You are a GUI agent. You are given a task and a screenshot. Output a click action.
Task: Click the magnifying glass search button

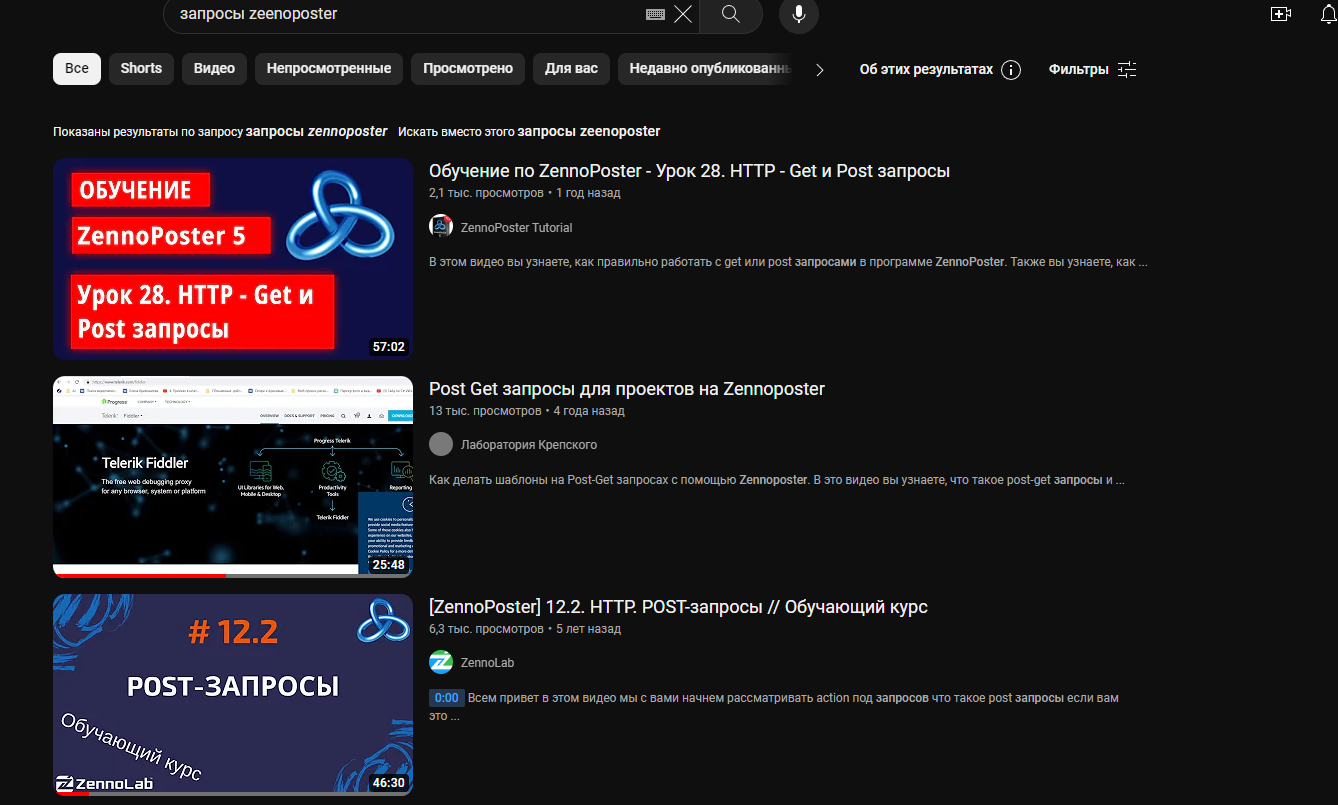[731, 14]
